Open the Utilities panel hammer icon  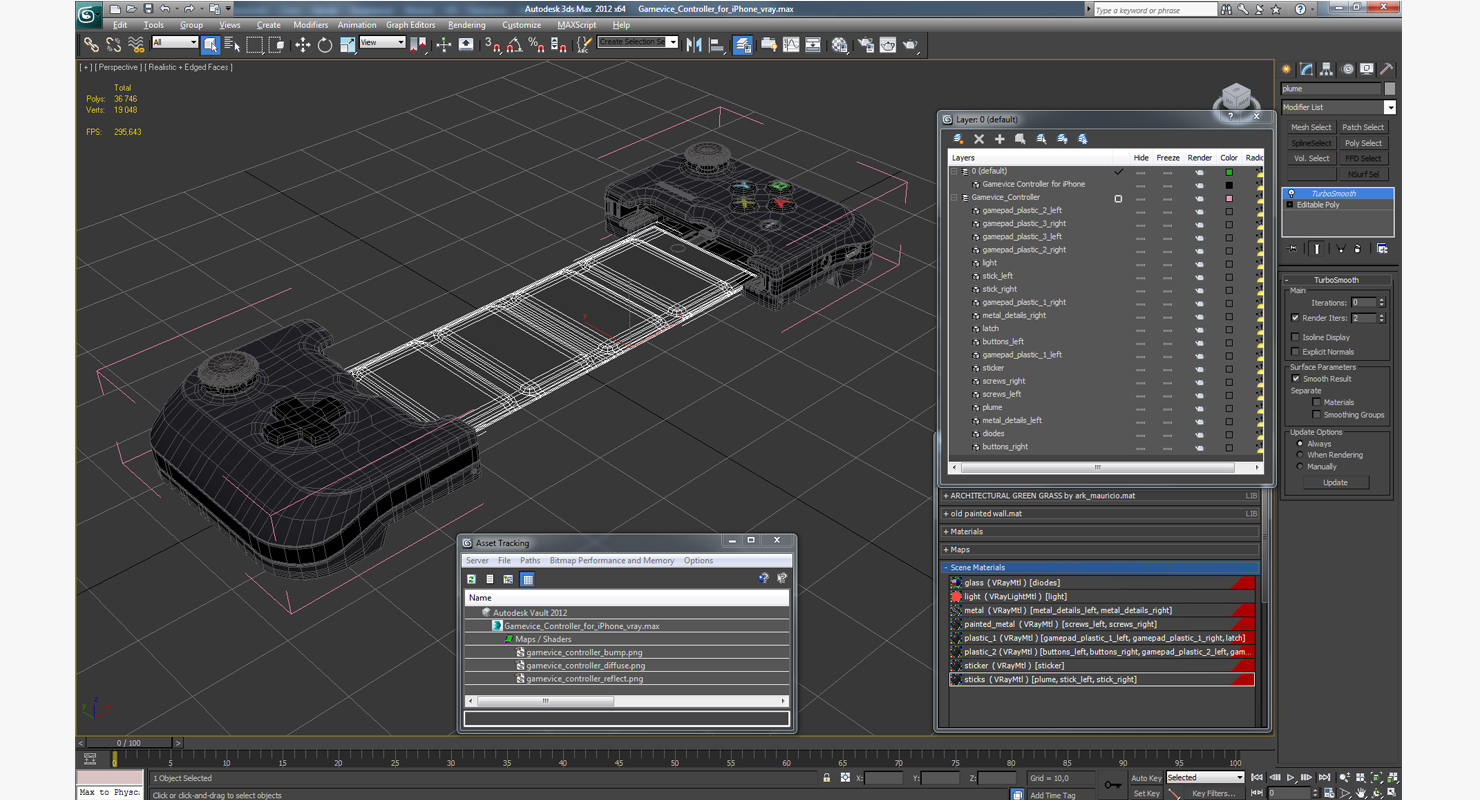[1386, 69]
